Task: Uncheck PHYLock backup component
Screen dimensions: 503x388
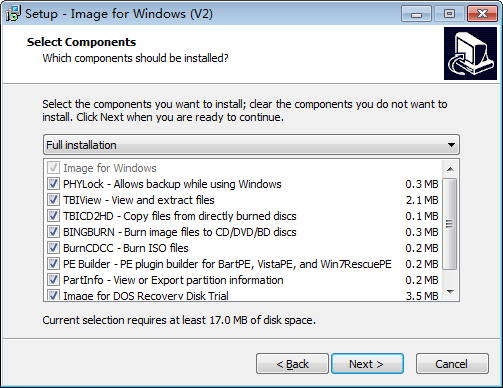Action: coord(53,184)
